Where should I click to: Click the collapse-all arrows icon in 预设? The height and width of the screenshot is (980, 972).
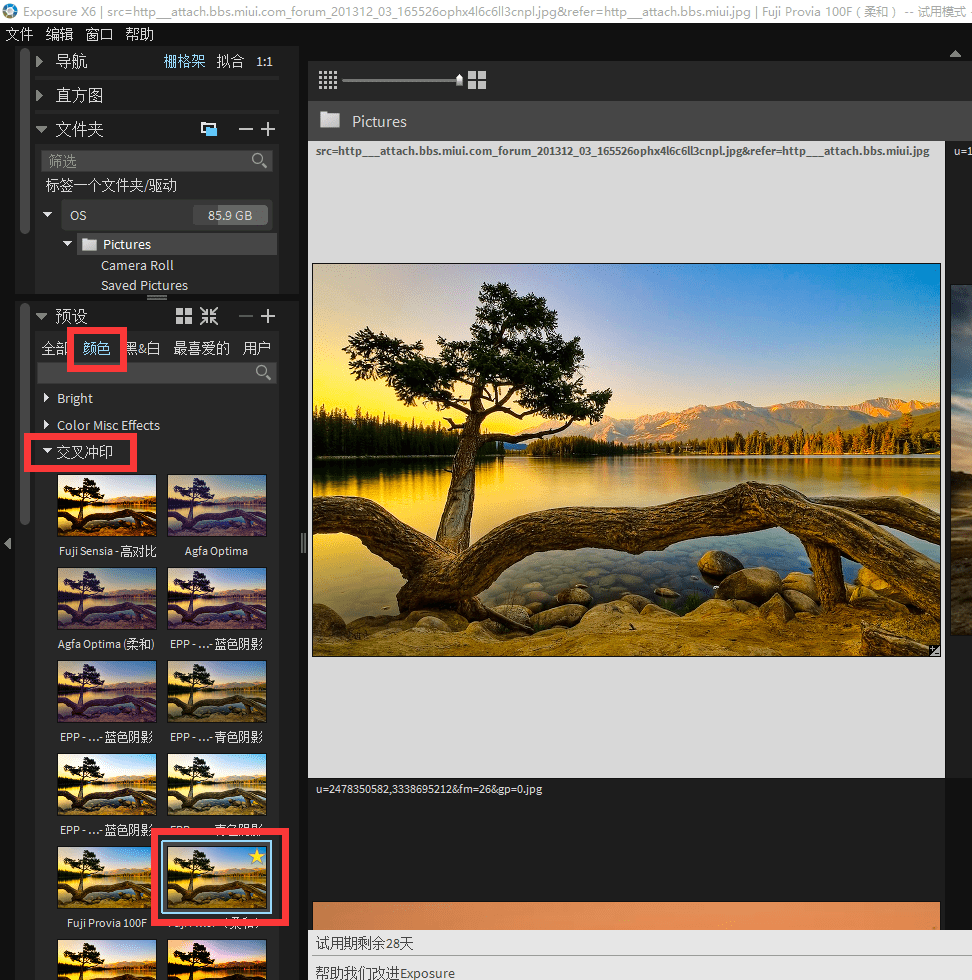point(209,316)
